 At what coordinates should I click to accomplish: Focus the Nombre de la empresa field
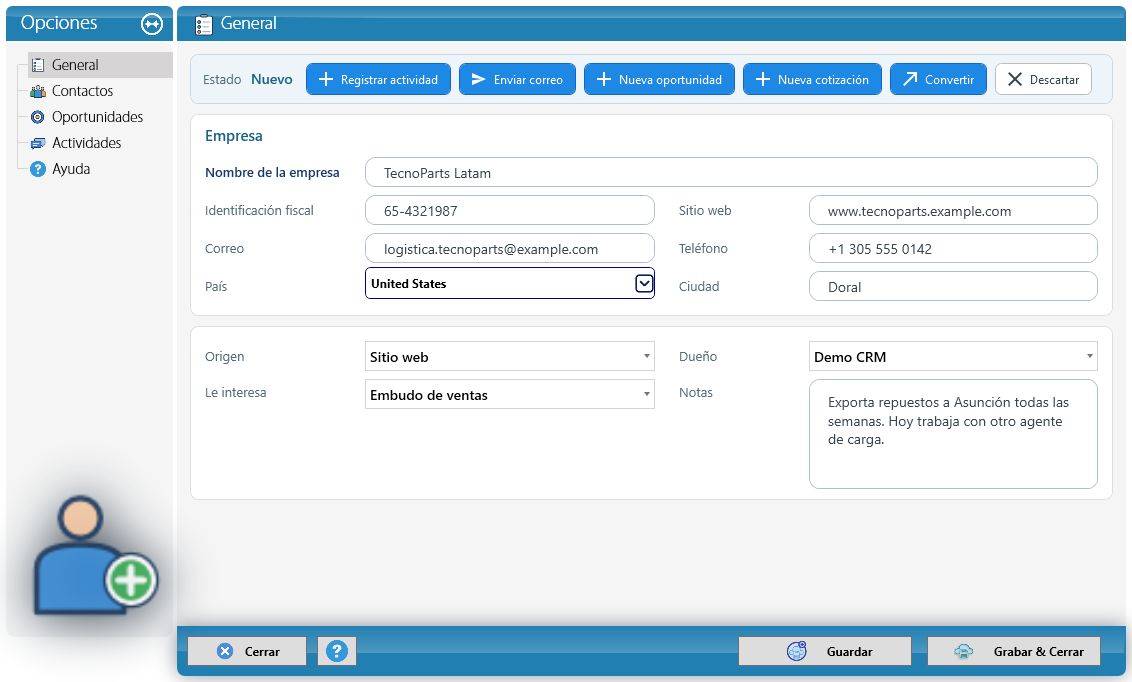coord(731,172)
